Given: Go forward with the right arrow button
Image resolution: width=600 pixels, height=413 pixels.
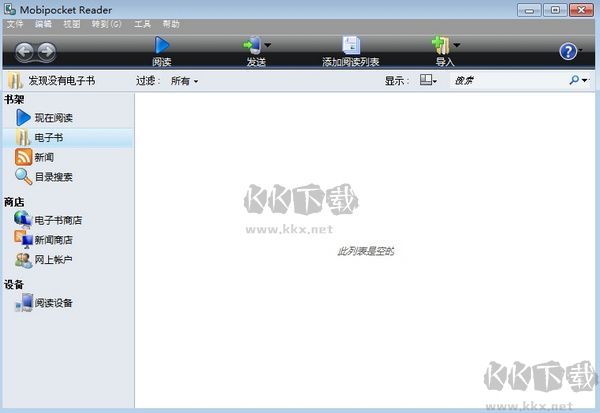Looking at the screenshot, I should (47, 52).
